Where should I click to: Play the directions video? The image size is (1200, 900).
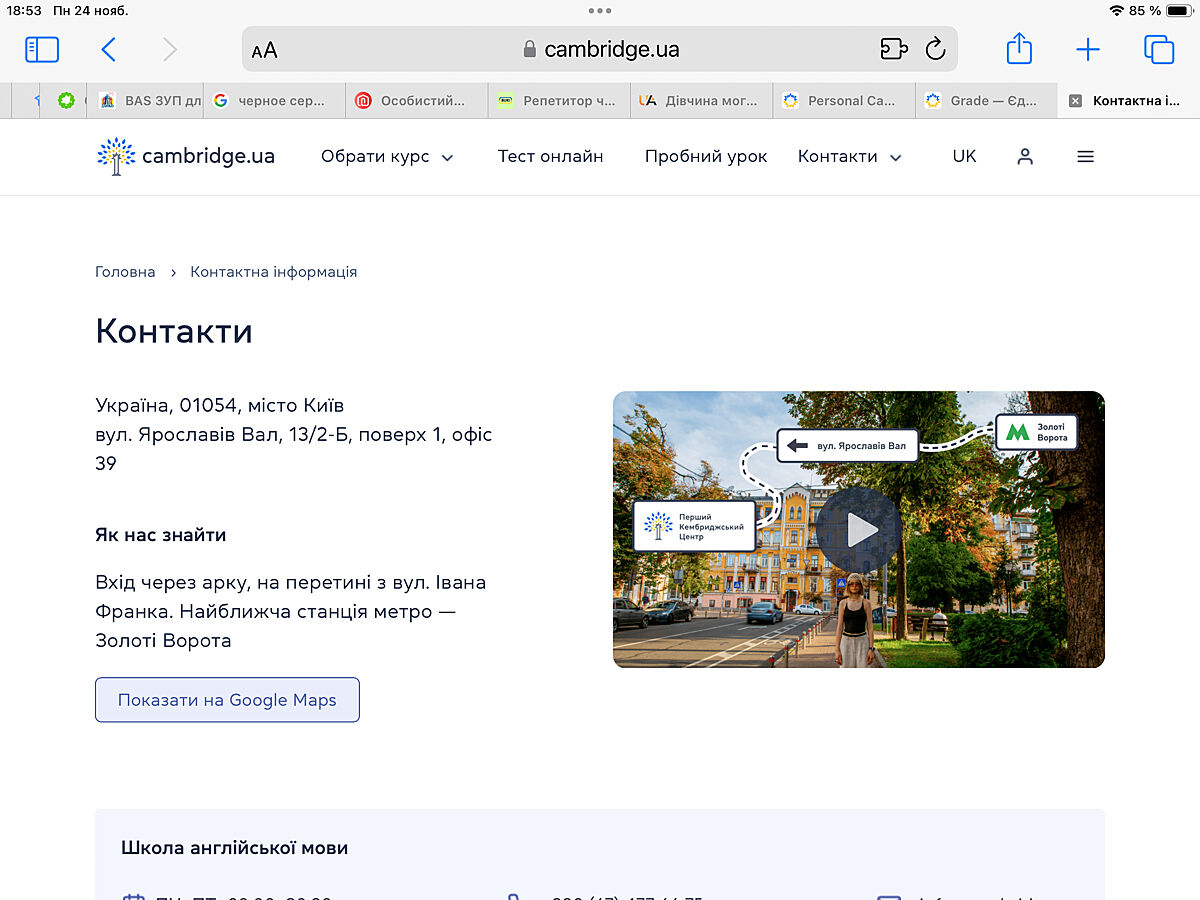859,530
